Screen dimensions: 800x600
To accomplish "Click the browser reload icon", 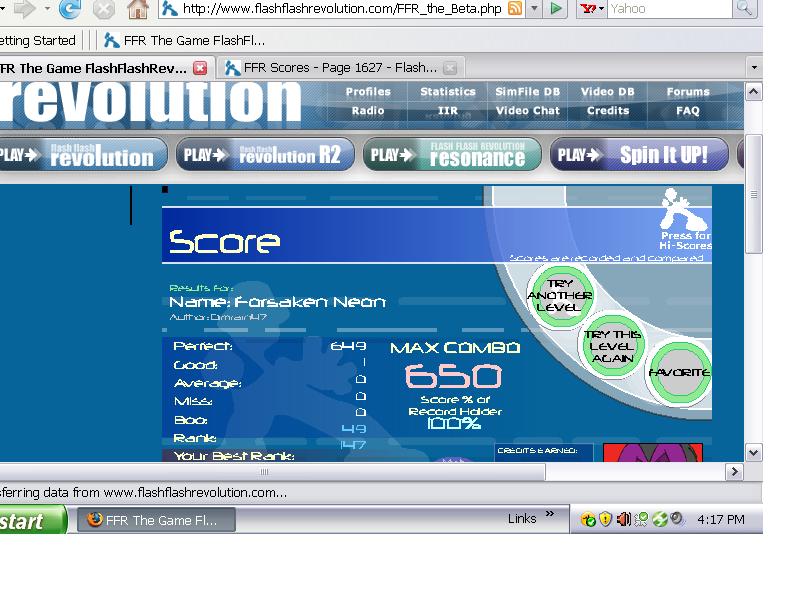I will click(x=69, y=9).
